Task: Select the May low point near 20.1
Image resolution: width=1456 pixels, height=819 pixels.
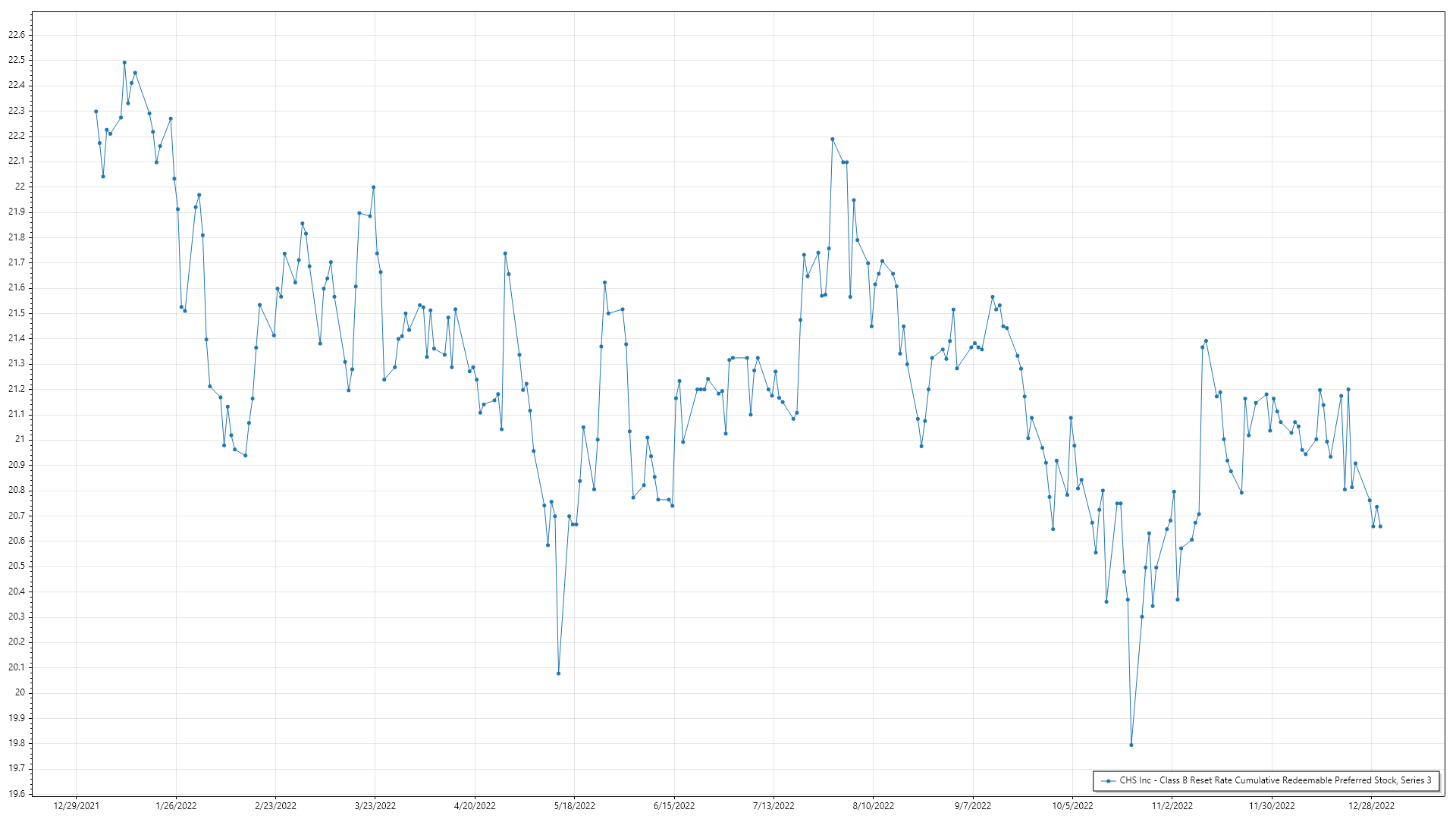Action: point(559,673)
